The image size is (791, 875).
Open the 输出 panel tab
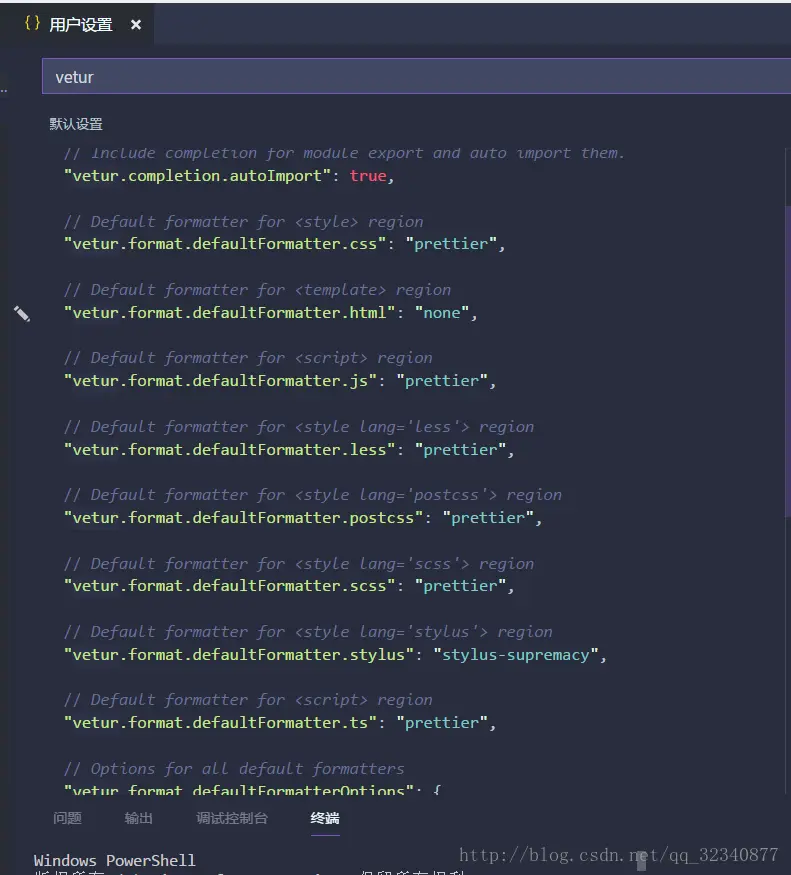138,818
